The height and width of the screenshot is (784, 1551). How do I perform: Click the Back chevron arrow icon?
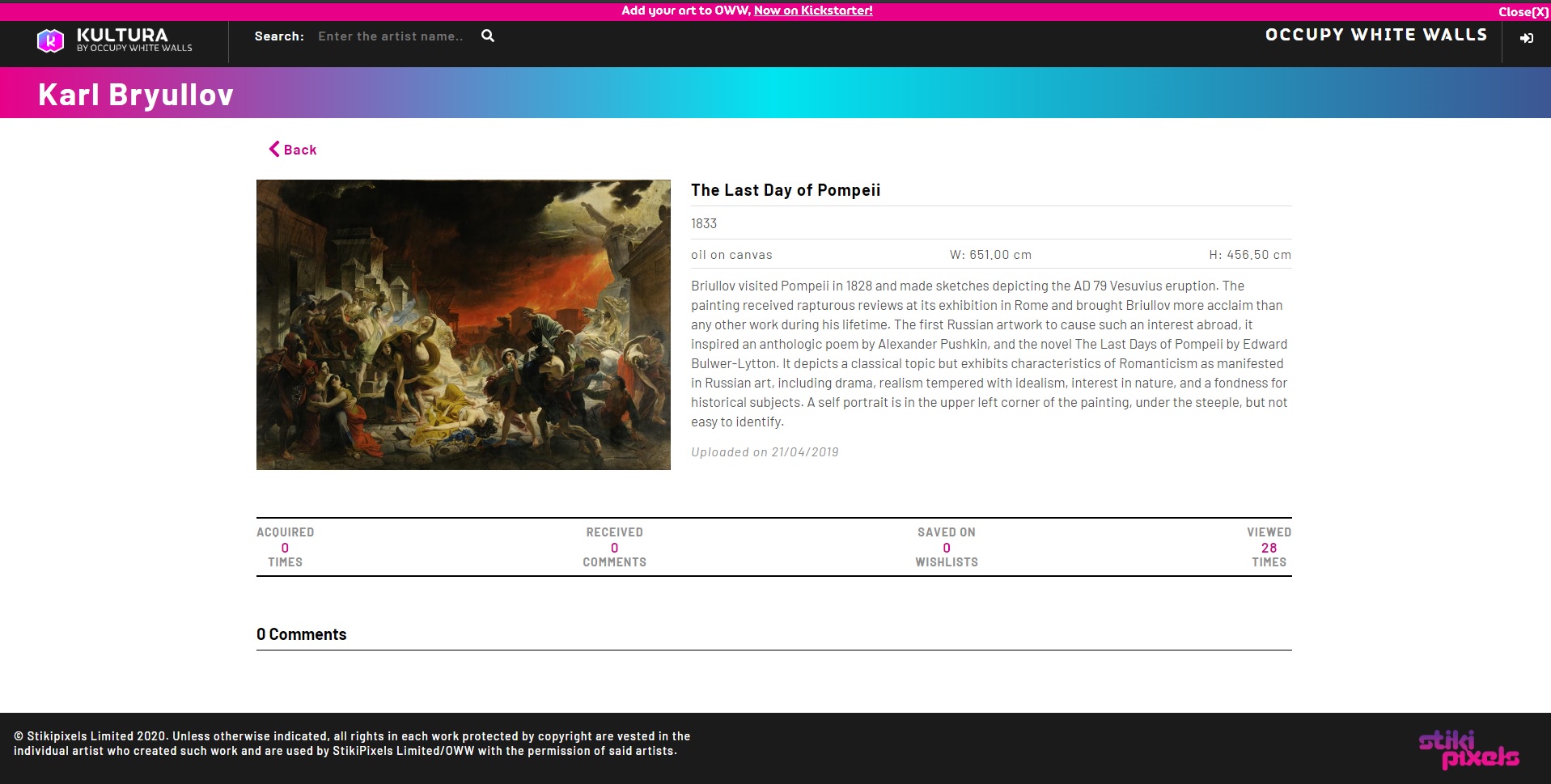pos(274,149)
